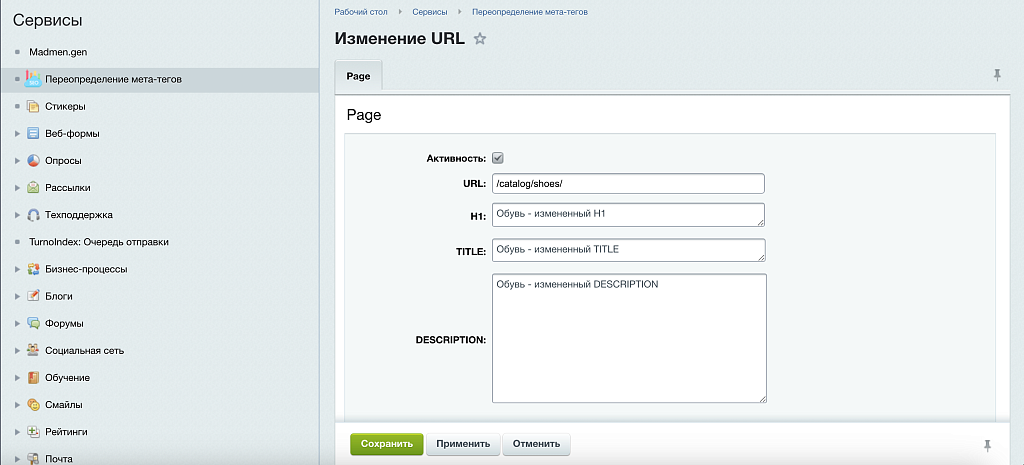Expand the Бизнес-процессы section arrow
The height and width of the screenshot is (465, 1024).
(x=17, y=269)
